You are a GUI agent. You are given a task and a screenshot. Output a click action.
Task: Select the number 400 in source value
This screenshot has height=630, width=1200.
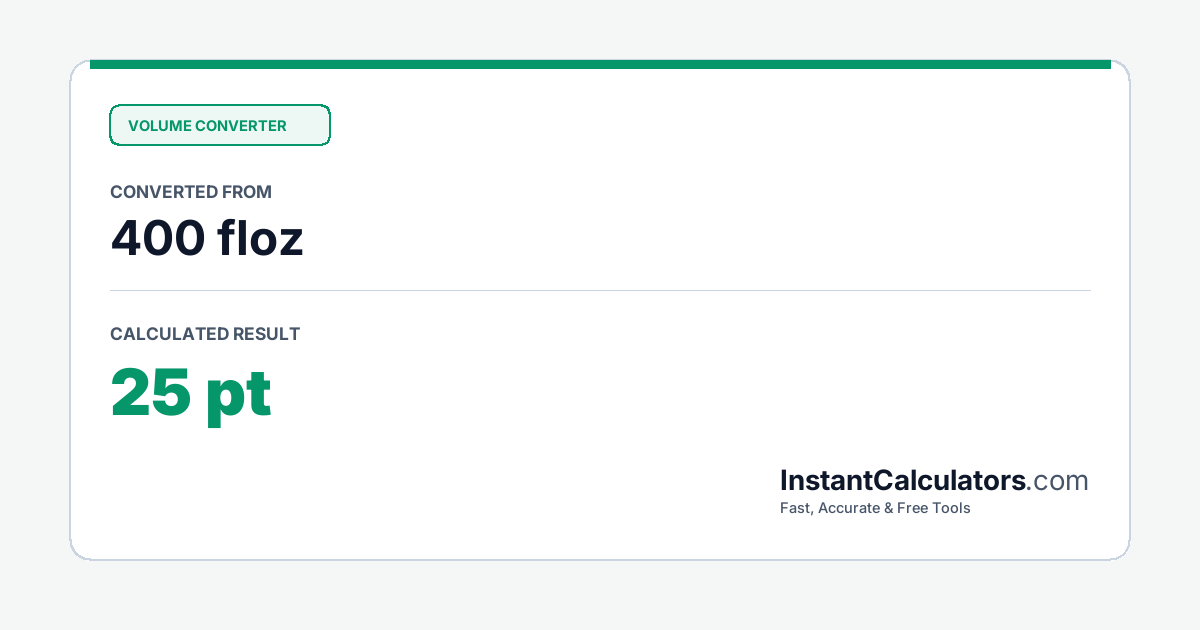point(157,239)
